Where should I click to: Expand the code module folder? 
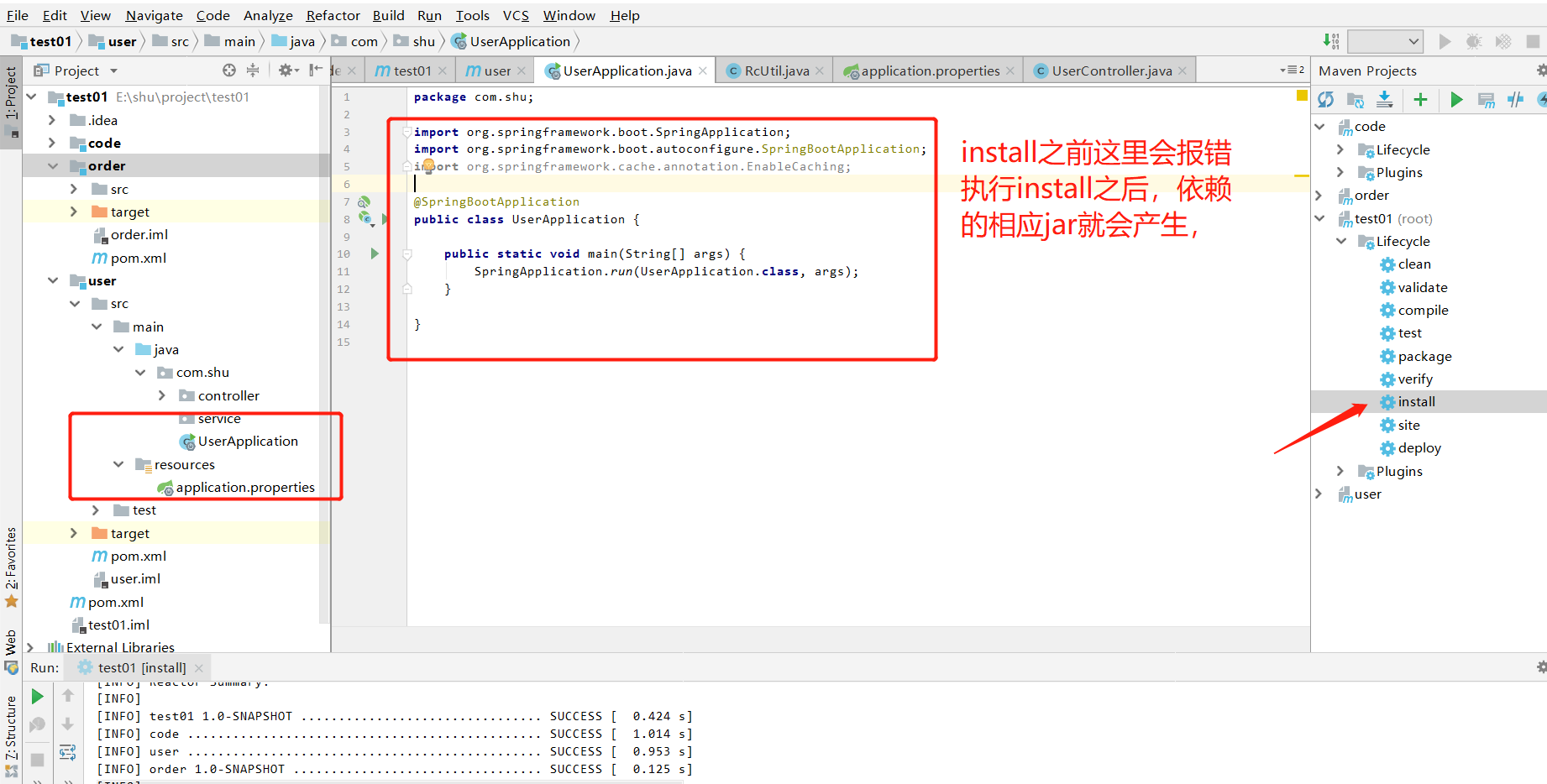(52, 143)
